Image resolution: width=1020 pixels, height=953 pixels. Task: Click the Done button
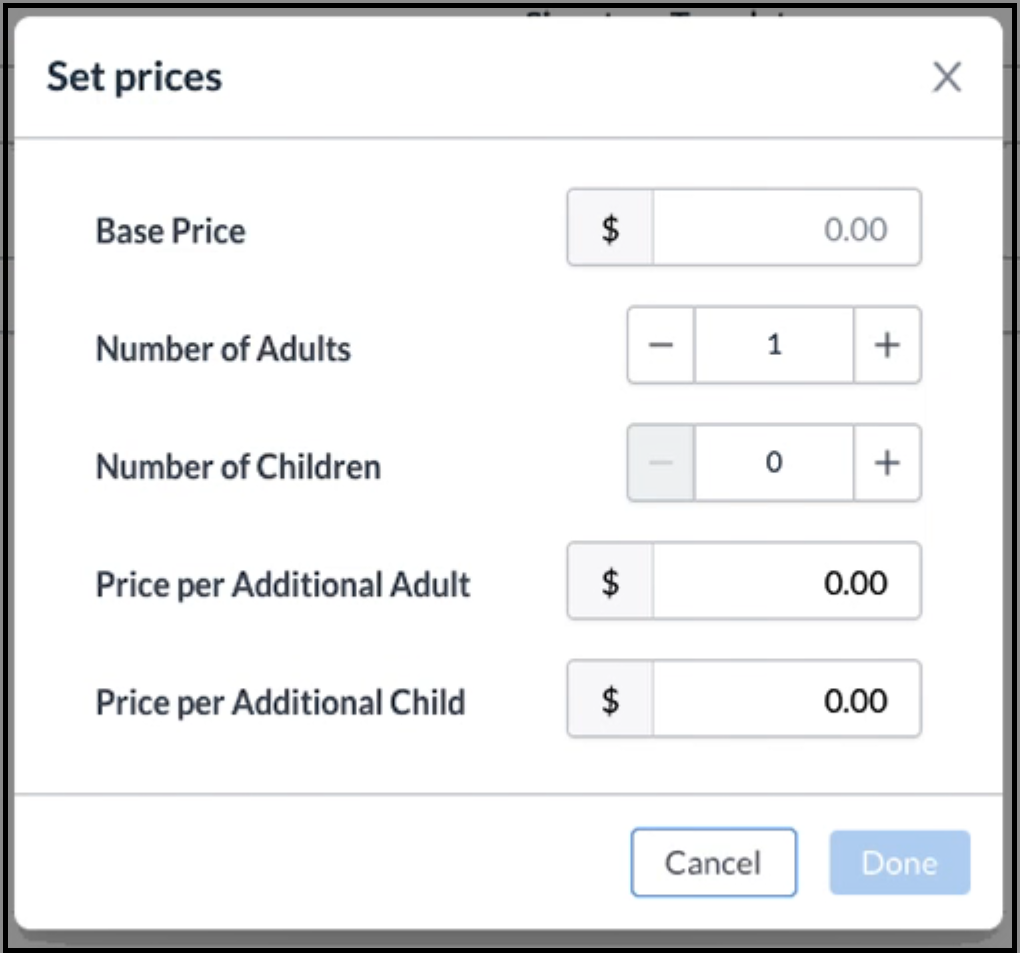pyautogui.click(x=898, y=862)
